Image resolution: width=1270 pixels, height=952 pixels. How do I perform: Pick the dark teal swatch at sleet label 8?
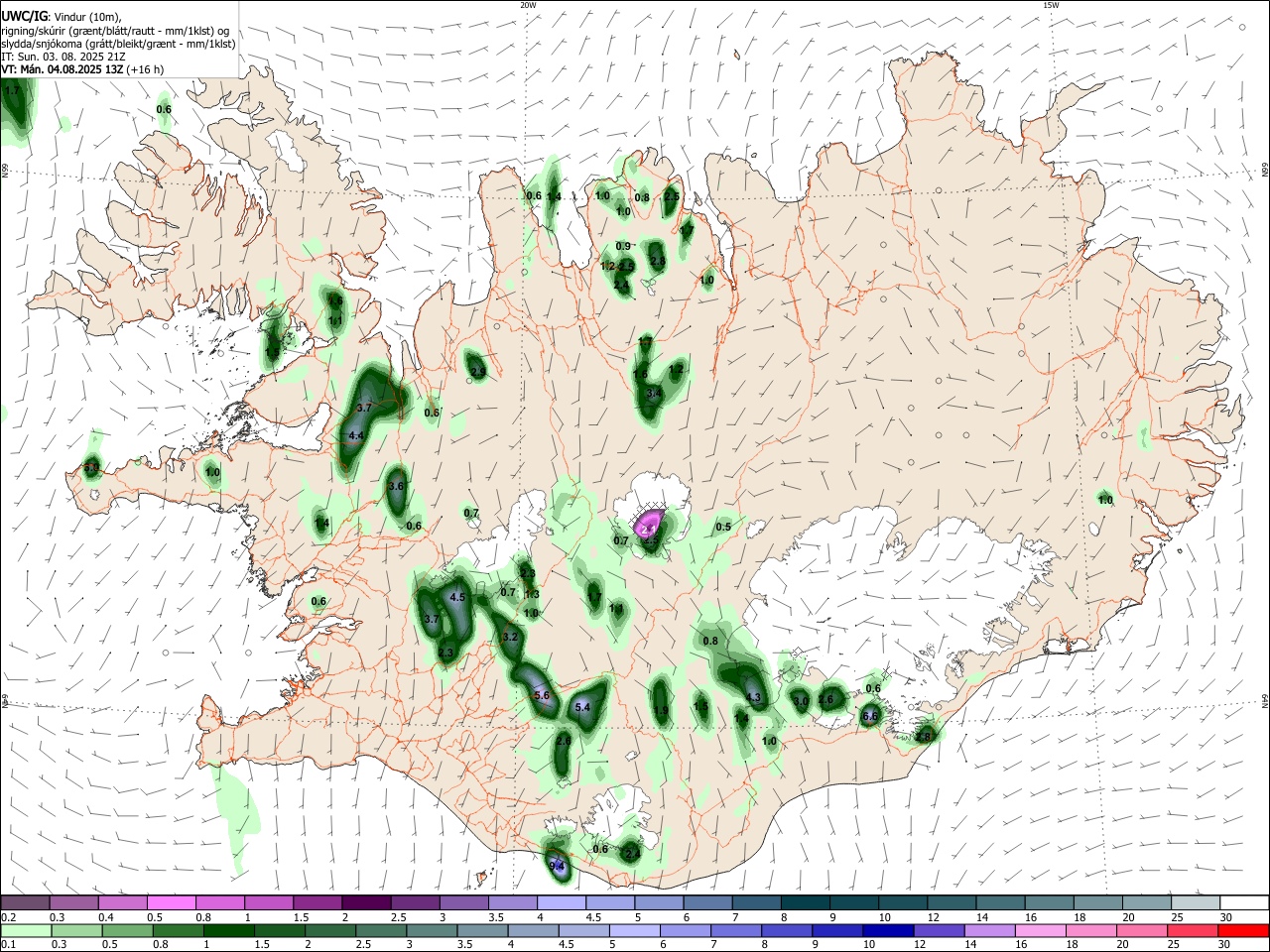coord(804,902)
